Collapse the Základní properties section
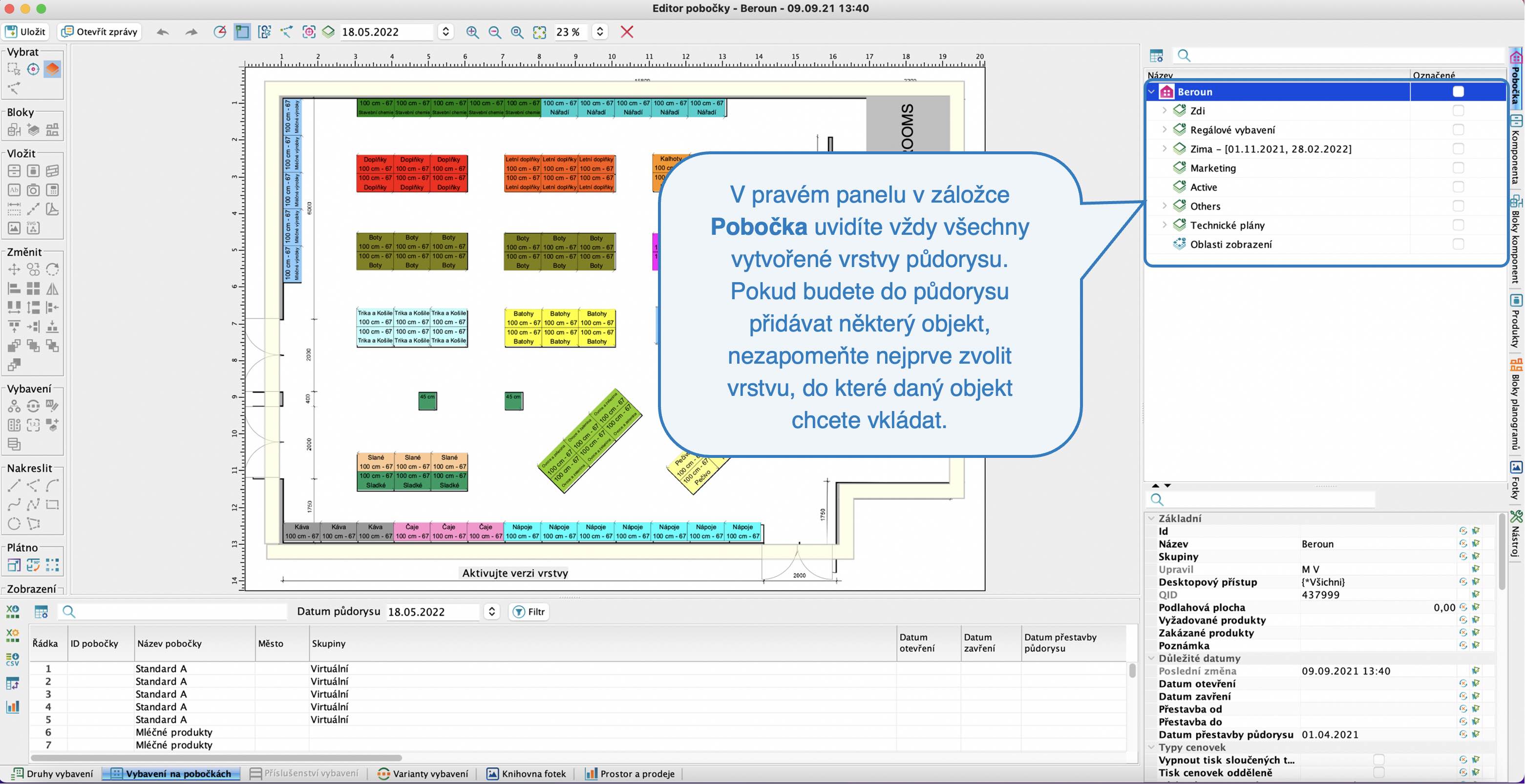The height and width of the screenshot is (784, 1526). point(1152,518)
